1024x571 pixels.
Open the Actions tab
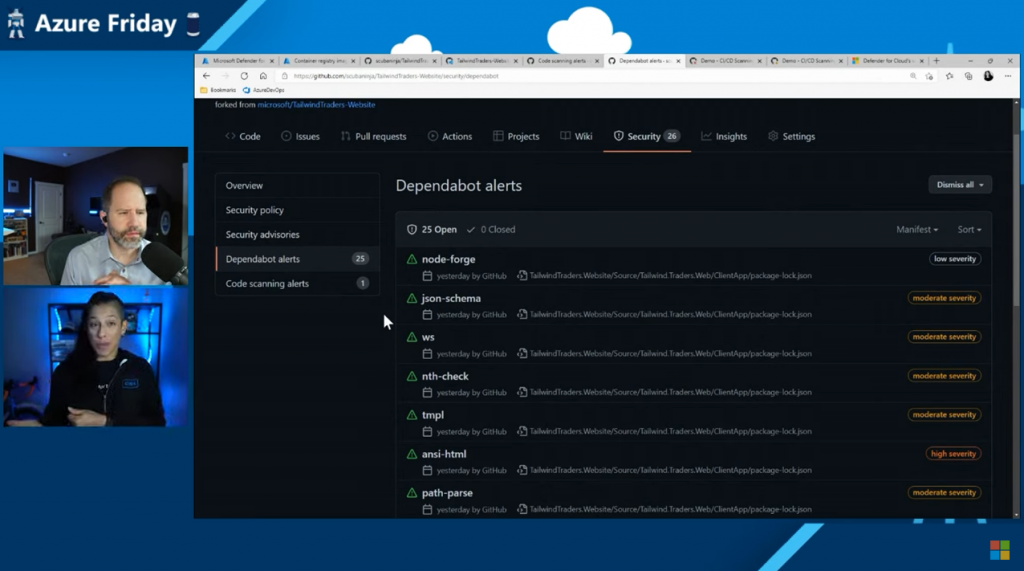click(450, 137)
